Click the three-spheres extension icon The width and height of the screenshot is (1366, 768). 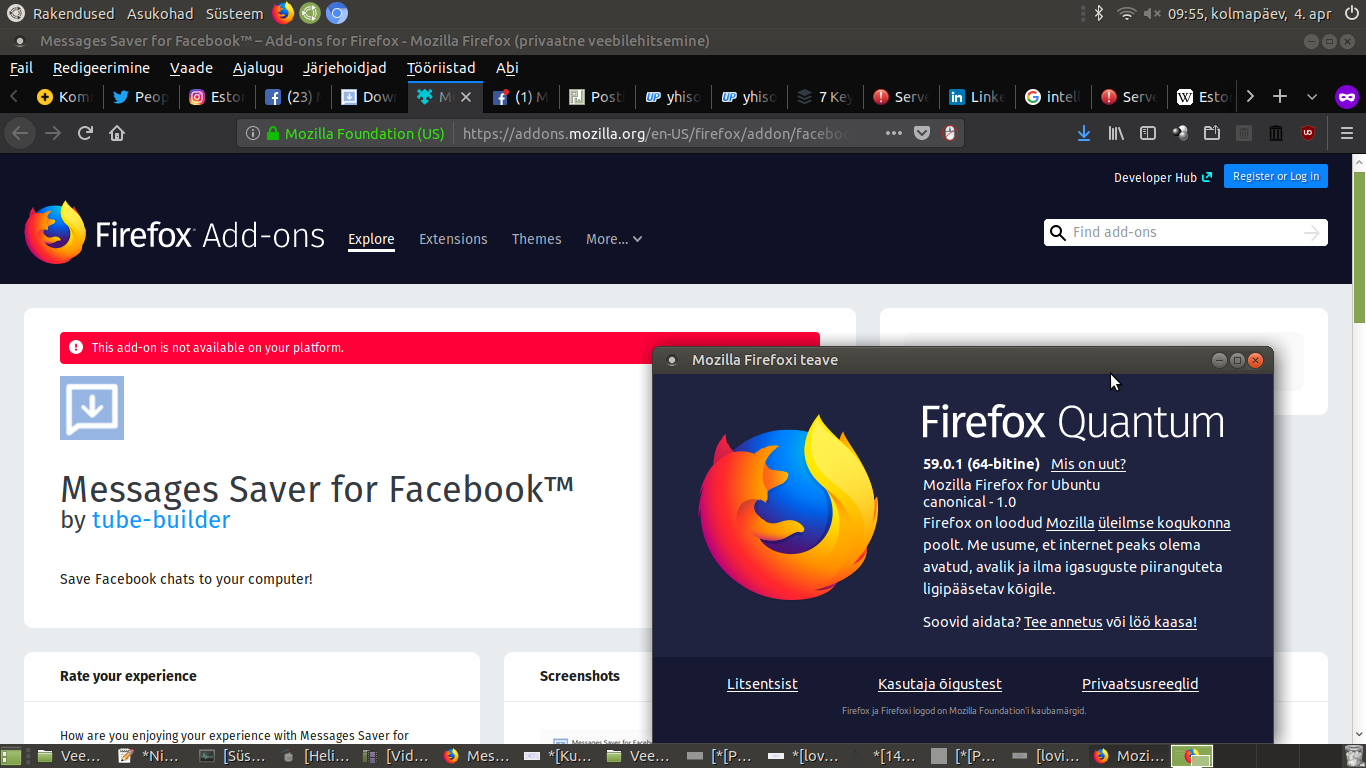1180,133
